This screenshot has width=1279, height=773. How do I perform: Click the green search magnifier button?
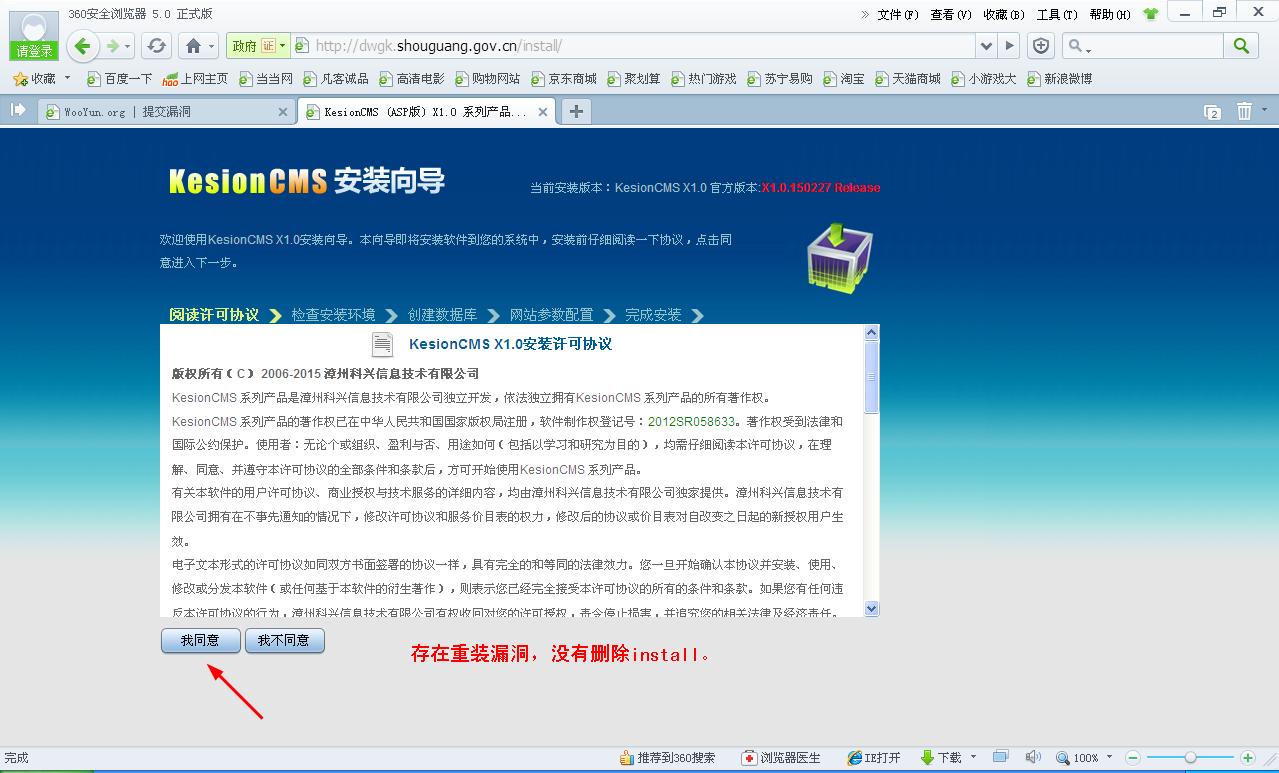click(x=1241, y=46)
